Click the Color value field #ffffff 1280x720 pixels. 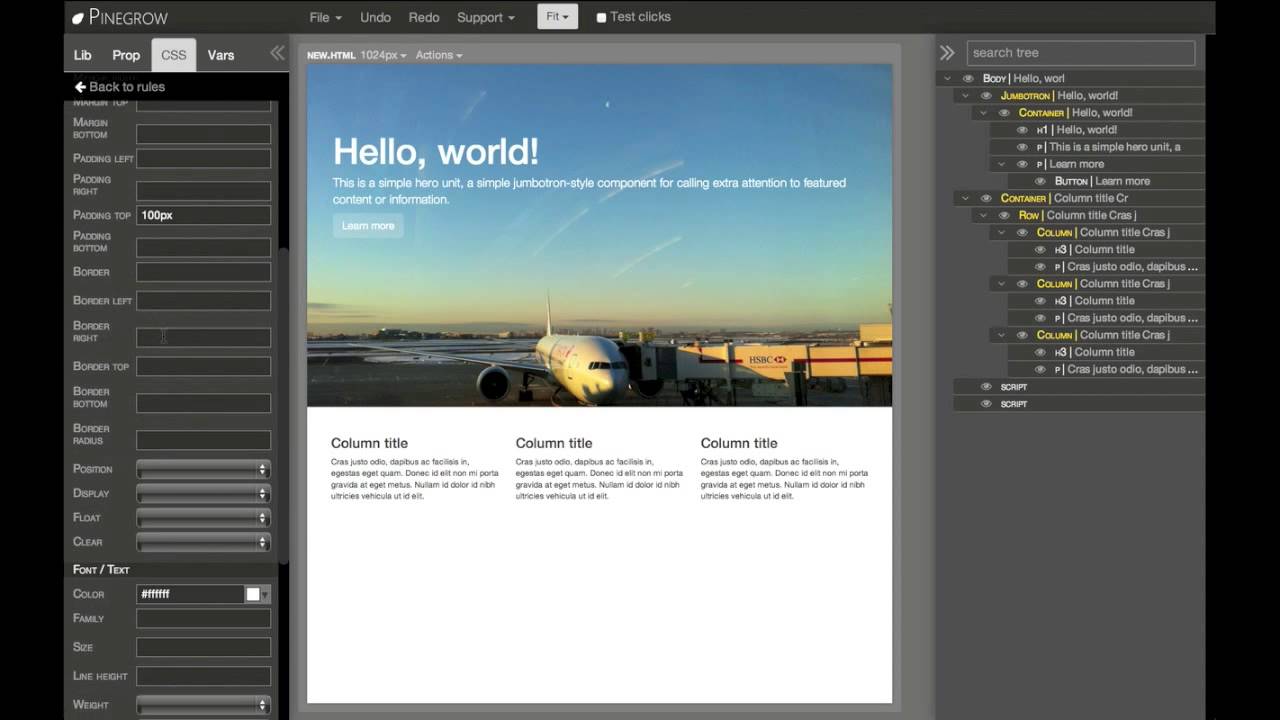190,594
